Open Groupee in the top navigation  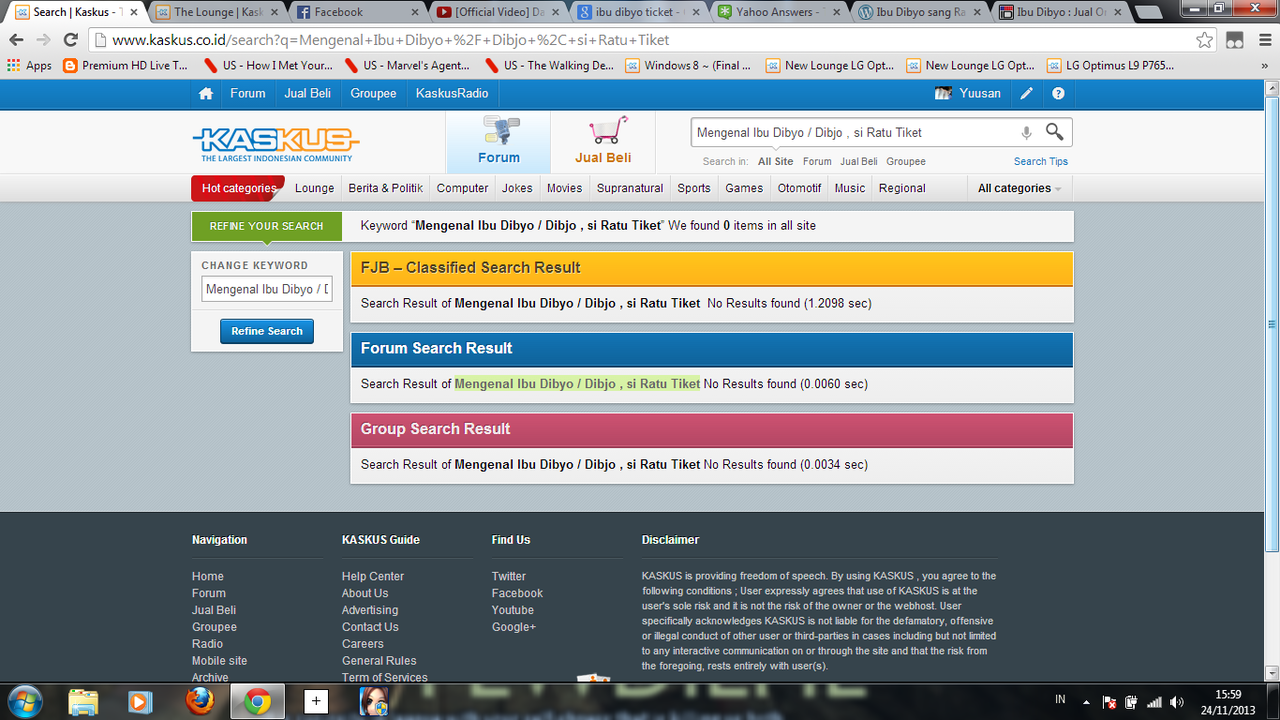tap(373, 93)
